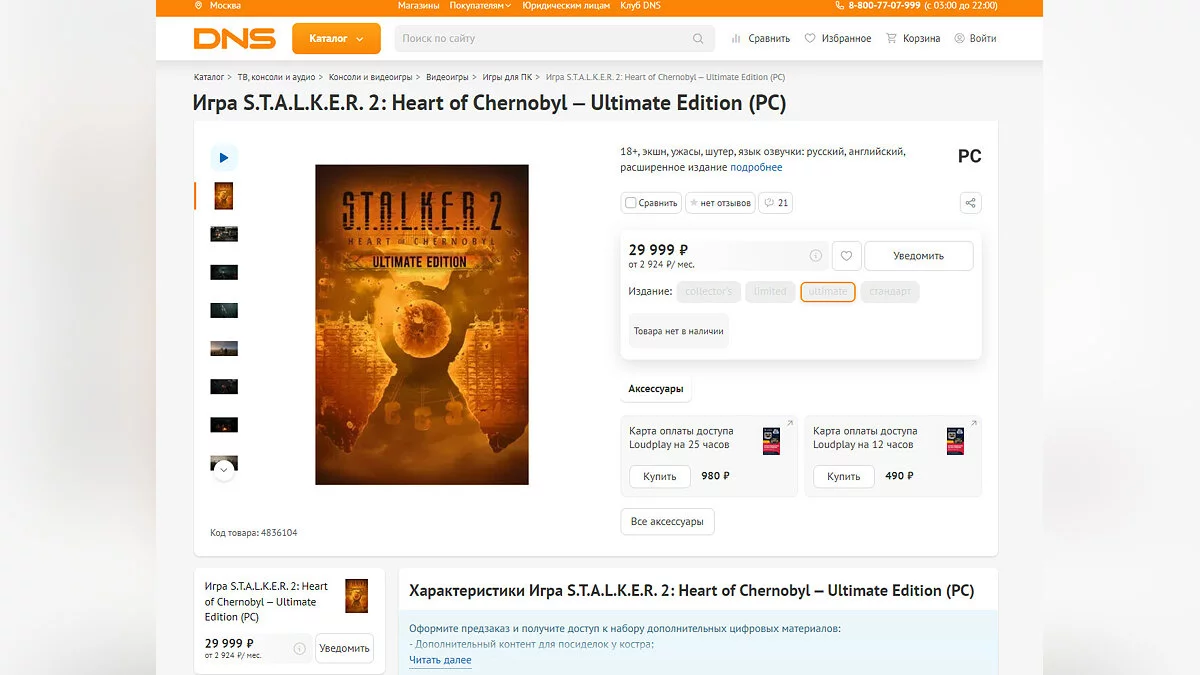
Task: Expand more thumbnails with the down chevron
Action: (224, 469)
